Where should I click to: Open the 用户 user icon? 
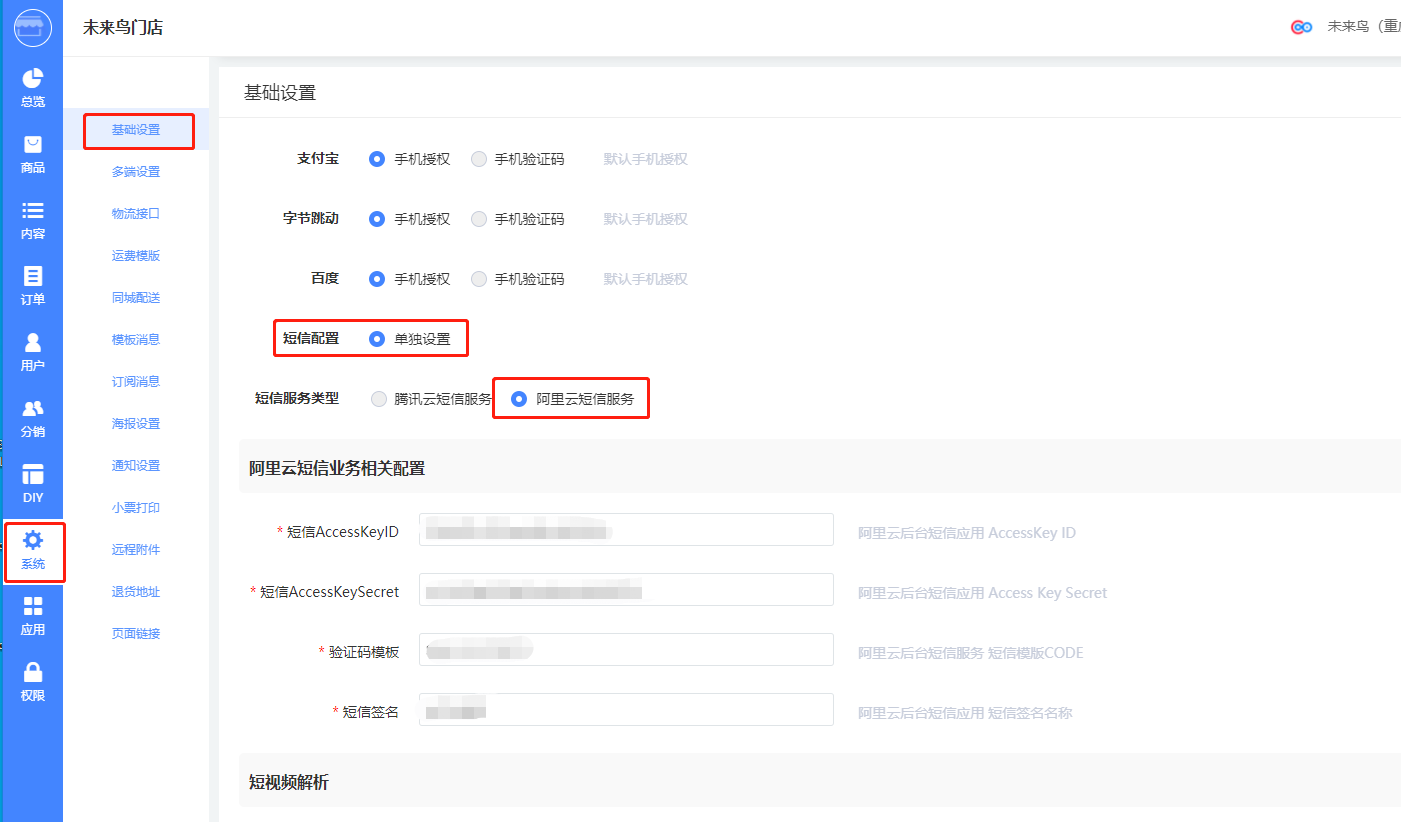click(33, 343)
